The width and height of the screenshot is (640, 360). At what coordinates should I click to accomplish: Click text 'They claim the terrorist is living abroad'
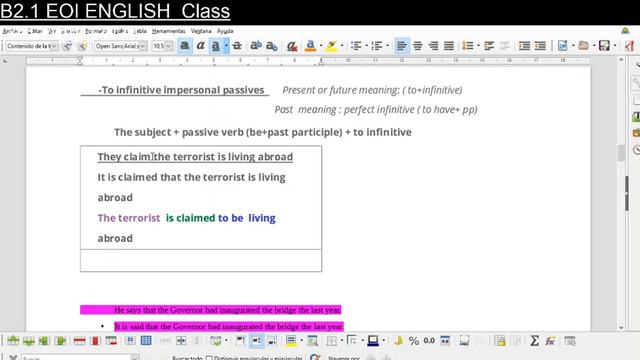pyautogui.click(x=195, y=157)
